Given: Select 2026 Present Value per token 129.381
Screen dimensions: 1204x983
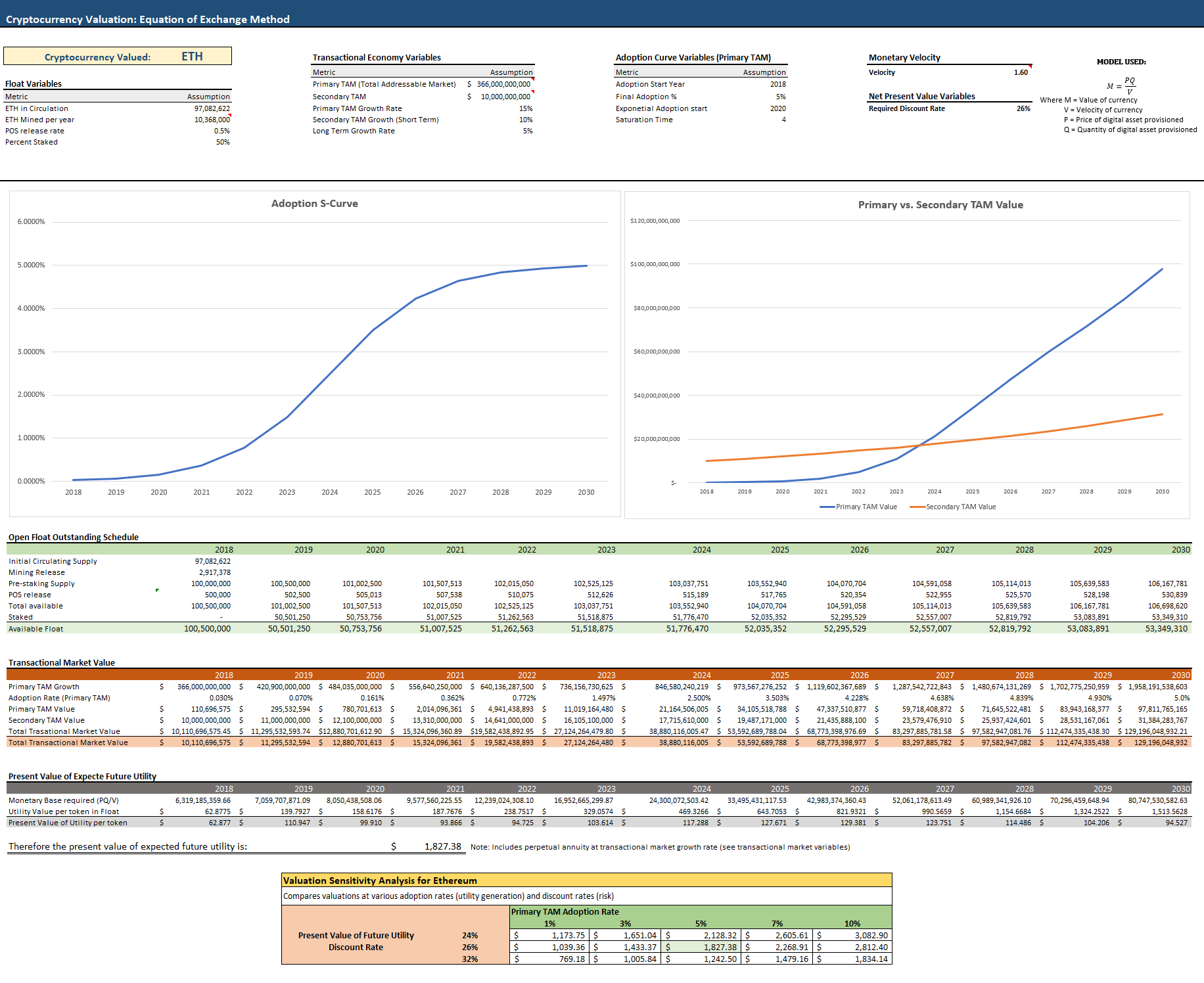Looking at the screenshot, I should [x=853, y=823].
